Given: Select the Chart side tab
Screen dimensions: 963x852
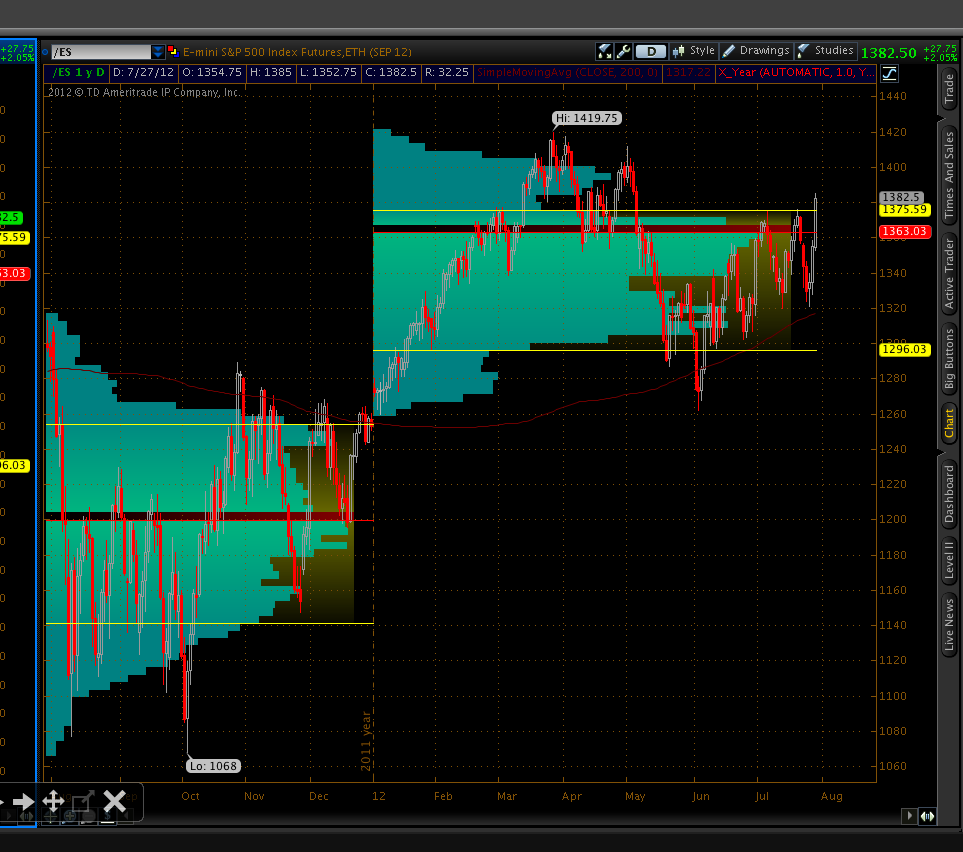Looking at the screenshot, I should coord(949,423).
